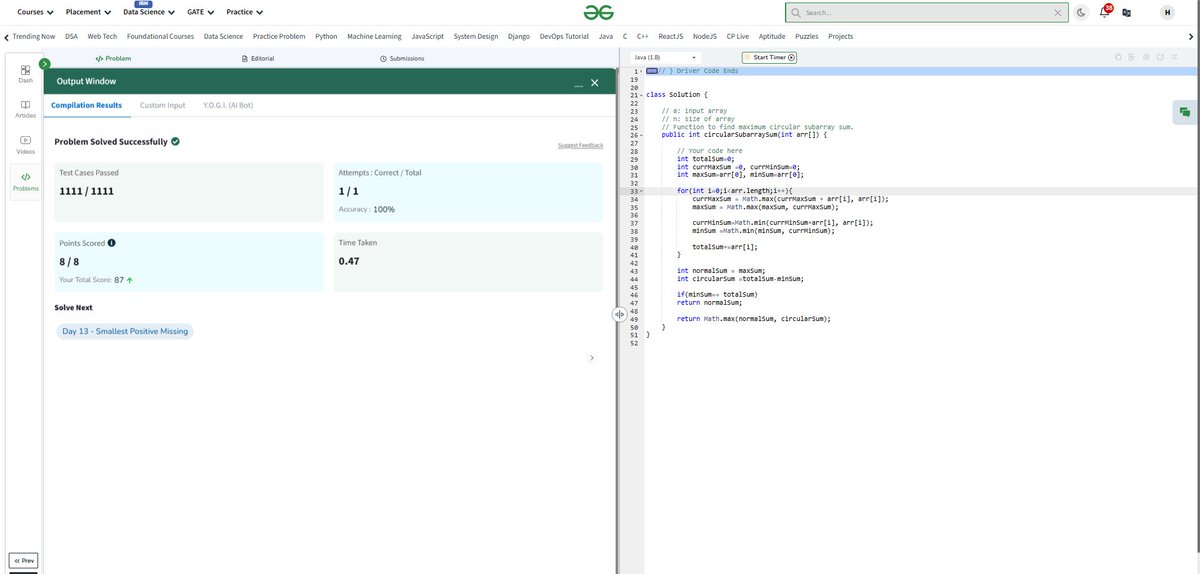Click the 100% accuracy value

click(x=384, y=210)
